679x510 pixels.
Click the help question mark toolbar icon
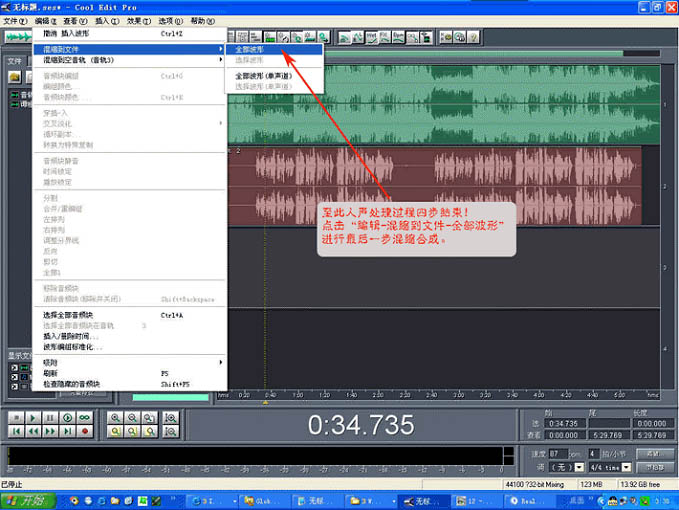(x=473, y=38)
